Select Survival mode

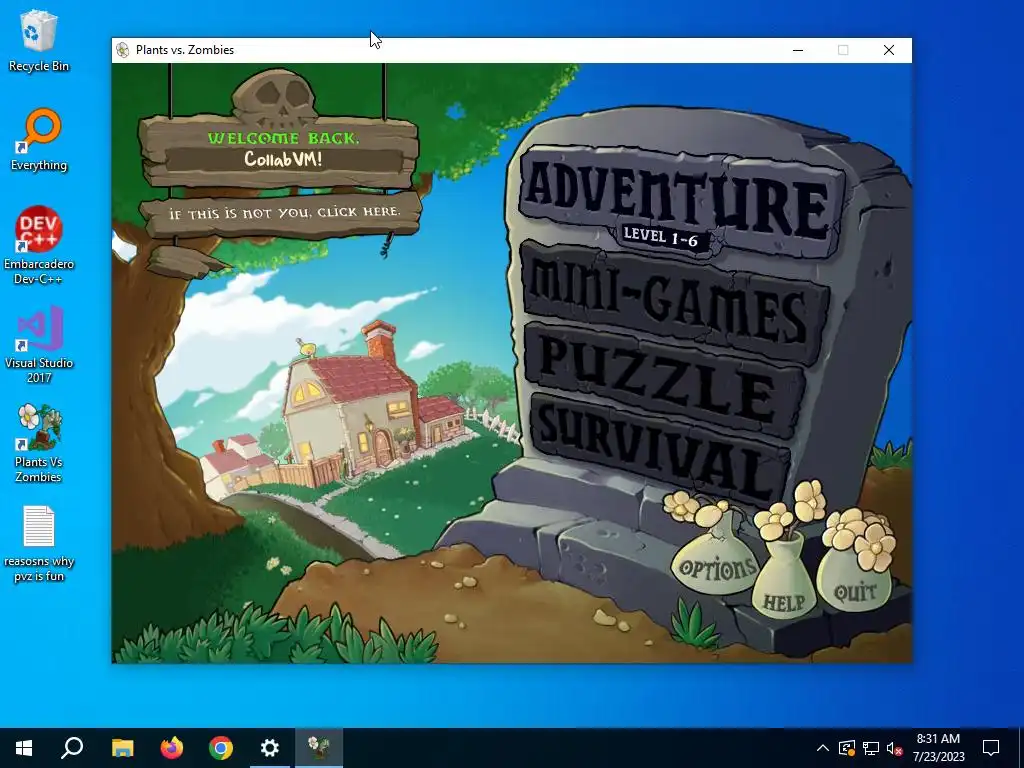tap(660, 449)
